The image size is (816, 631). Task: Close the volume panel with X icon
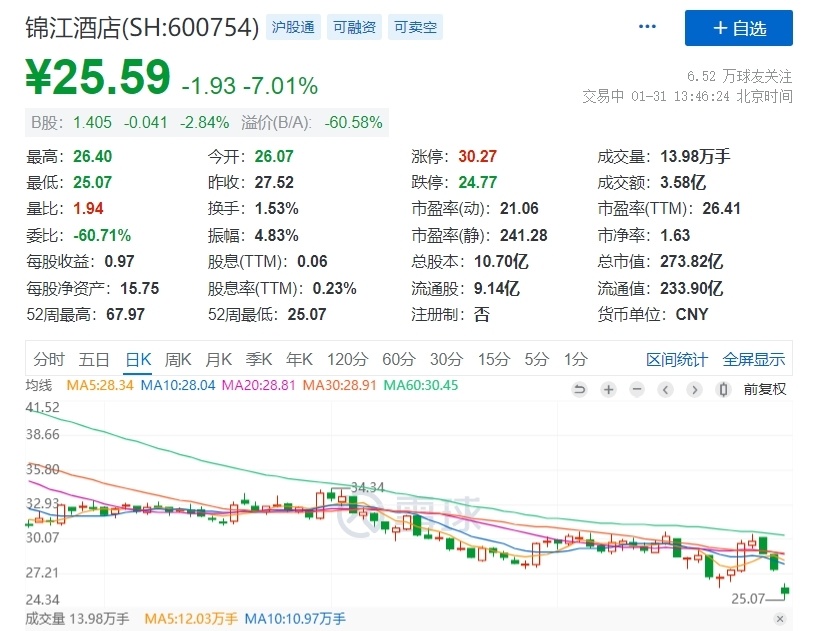(780, 619)
